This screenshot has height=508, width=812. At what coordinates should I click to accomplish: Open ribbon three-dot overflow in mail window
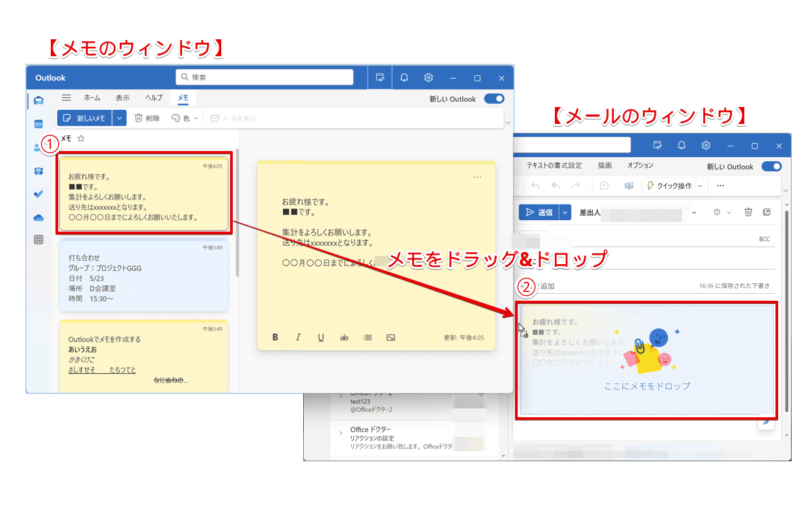(720, 185)
